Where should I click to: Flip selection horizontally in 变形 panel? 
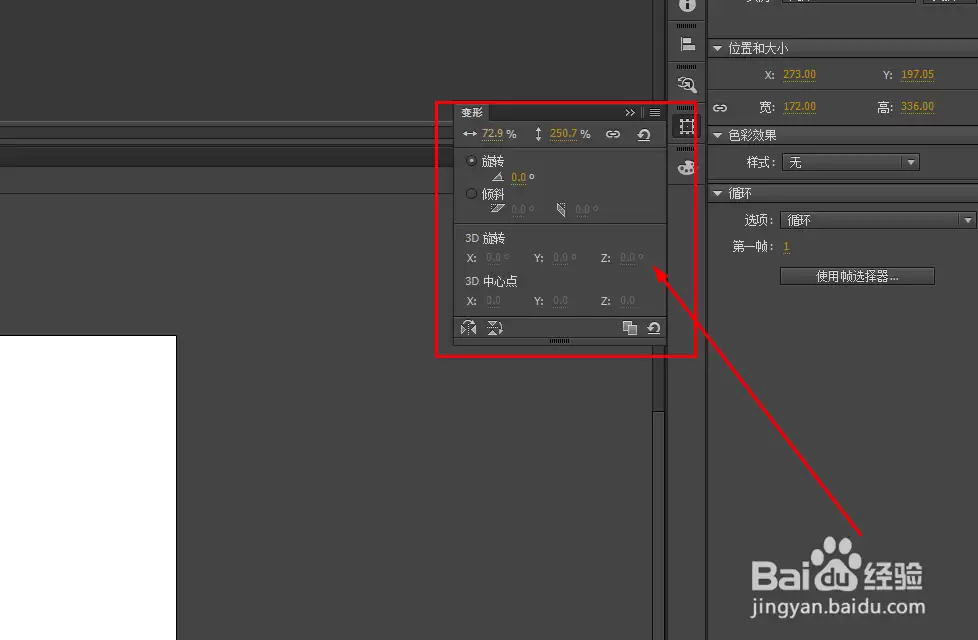[468, 327]
